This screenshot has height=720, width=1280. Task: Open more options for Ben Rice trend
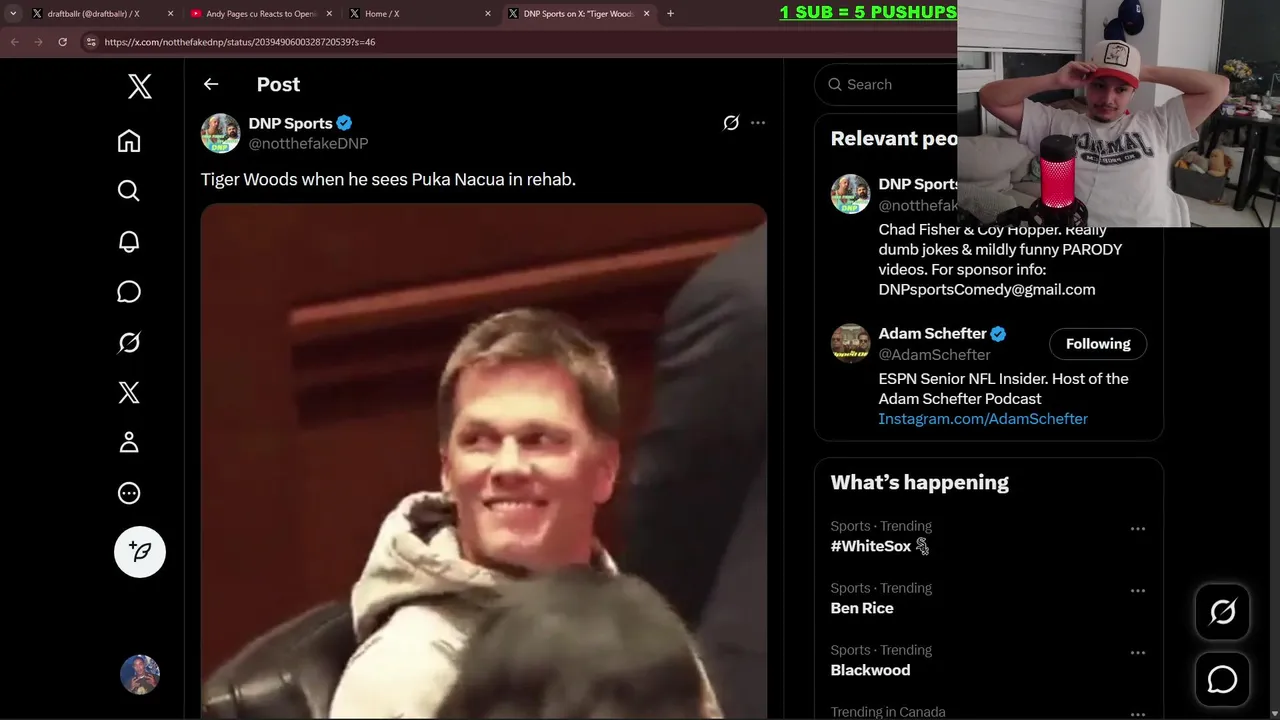coord(1138,591)
